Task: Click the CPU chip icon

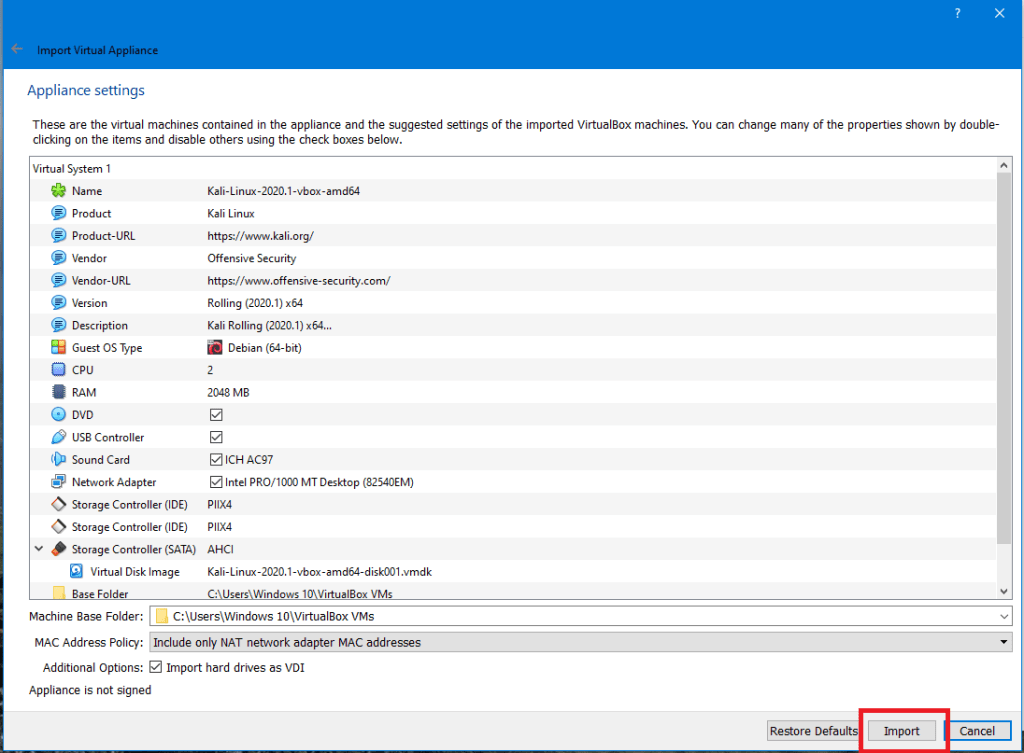Action: tap(58, 370)
